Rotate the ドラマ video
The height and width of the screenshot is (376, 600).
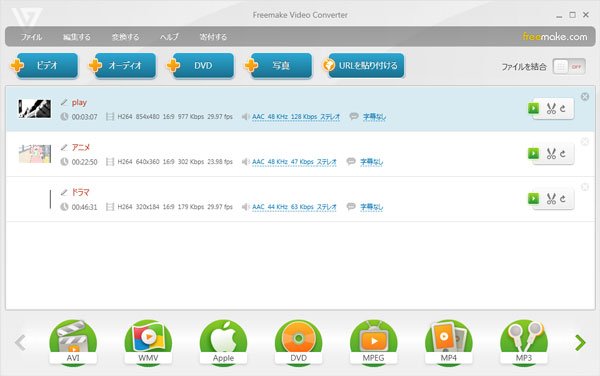(x=562, y=199)
